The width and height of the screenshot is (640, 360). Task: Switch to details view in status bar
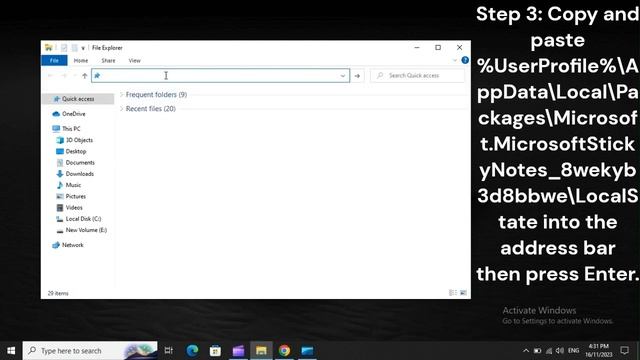453,293
